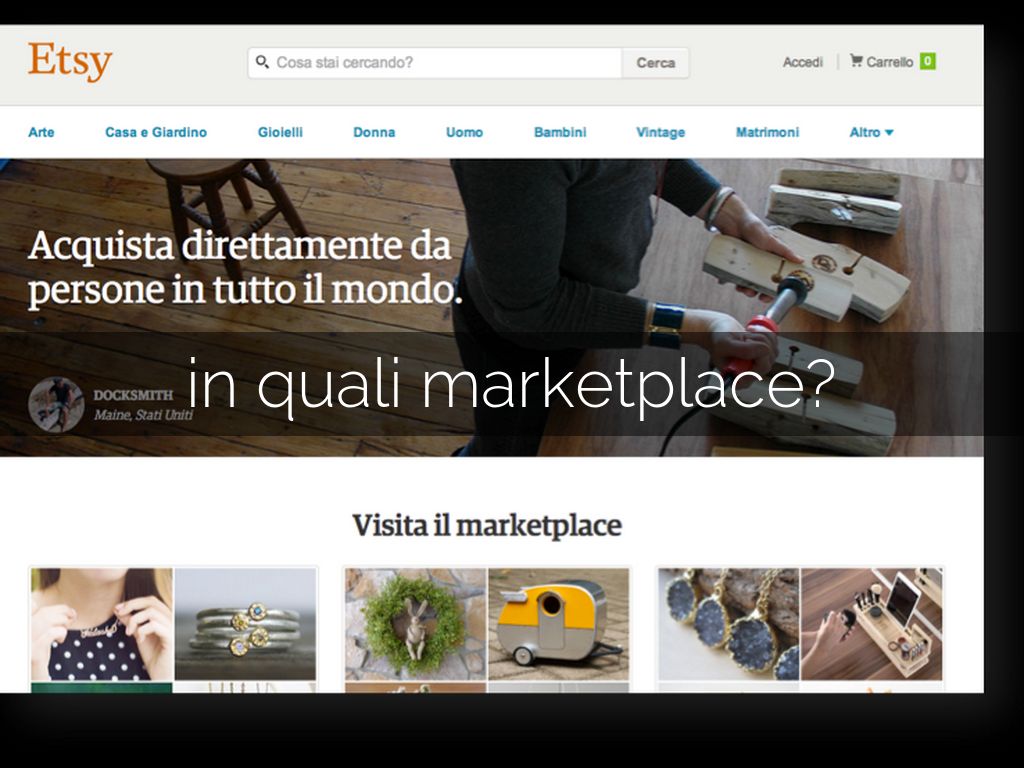
Task: Click the Cerca search button
Action: [656, 63]
